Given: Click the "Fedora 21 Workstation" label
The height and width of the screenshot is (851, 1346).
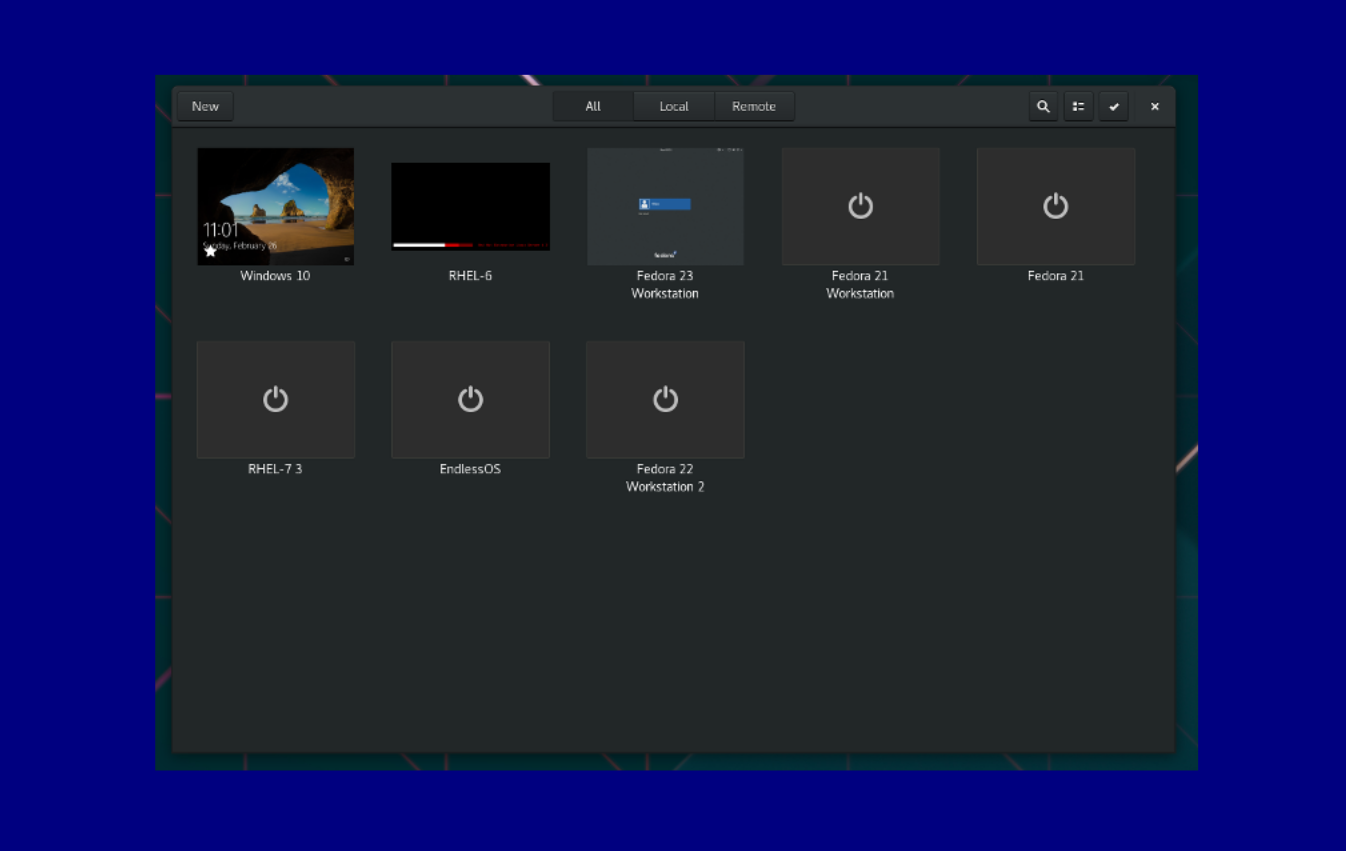Looking at the screenshot, I should [x=860, y=285].
